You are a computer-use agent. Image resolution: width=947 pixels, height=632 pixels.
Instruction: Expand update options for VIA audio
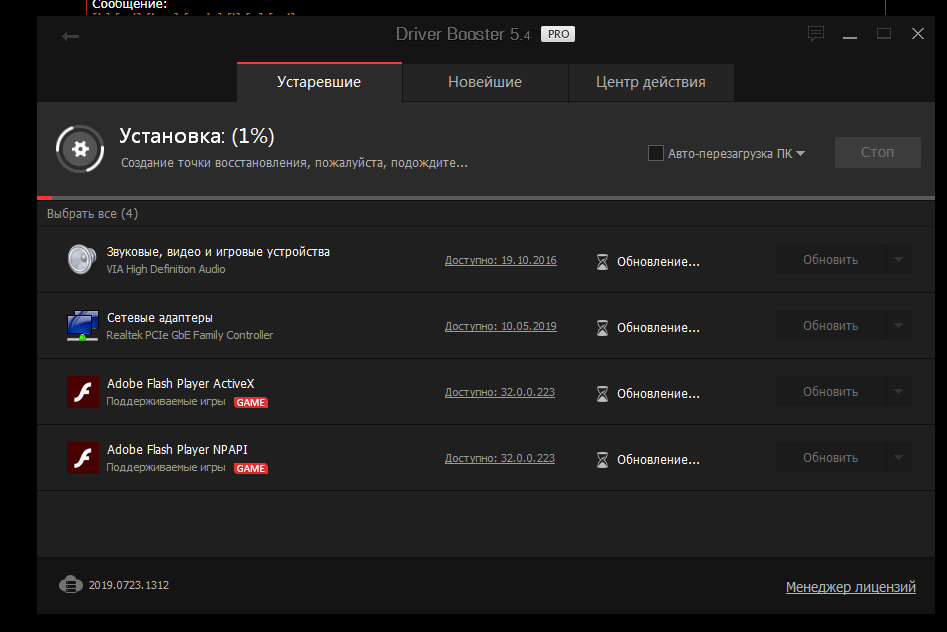(899, 260)
